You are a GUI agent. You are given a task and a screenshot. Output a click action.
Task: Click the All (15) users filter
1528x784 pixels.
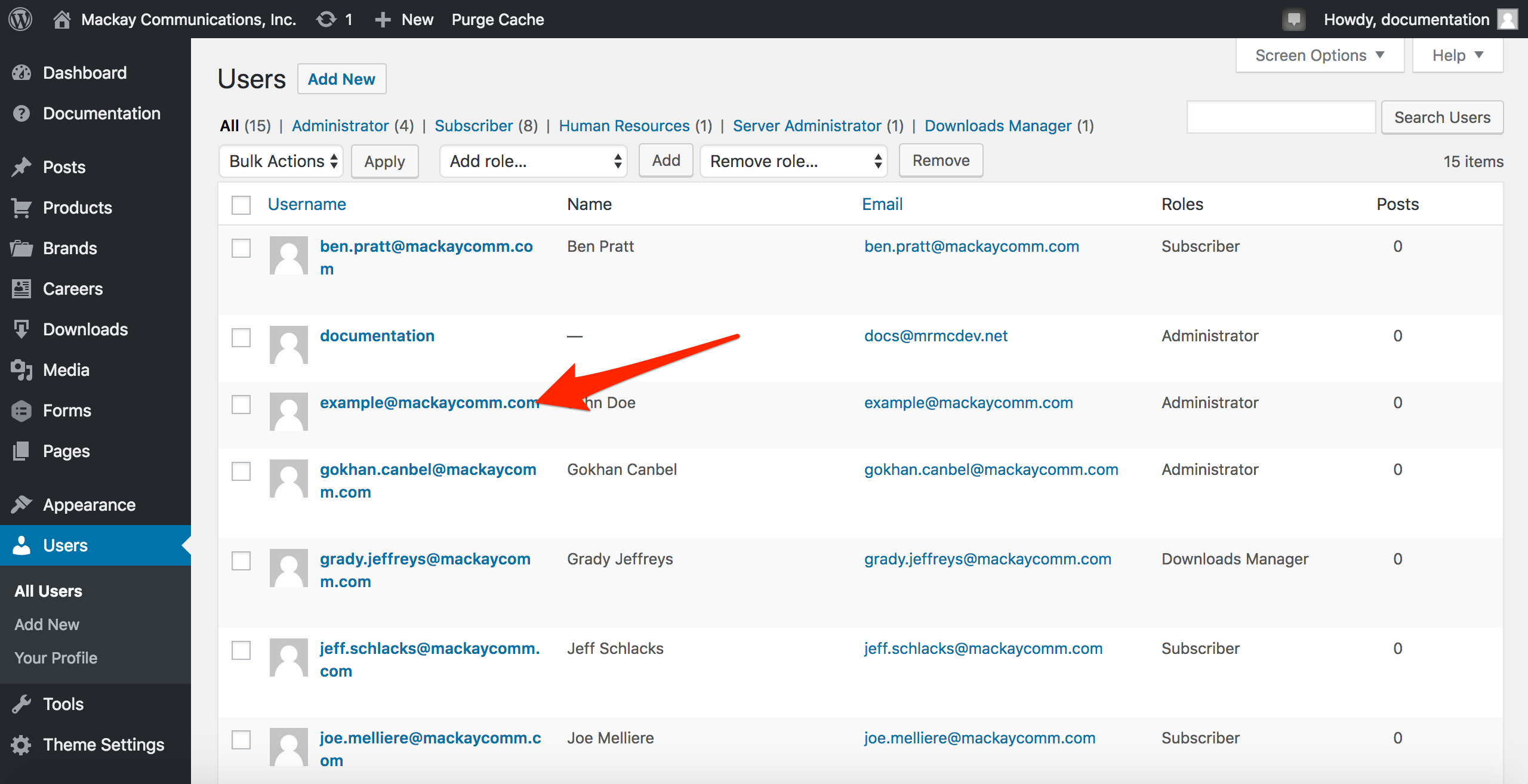click(245, 126)
